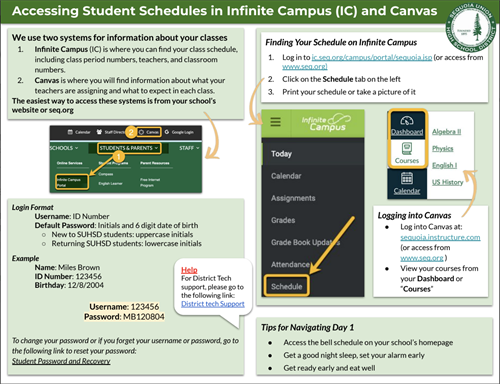
Task: Expand the STAFF dropdown menu
Action: click(x=189, y=148)
